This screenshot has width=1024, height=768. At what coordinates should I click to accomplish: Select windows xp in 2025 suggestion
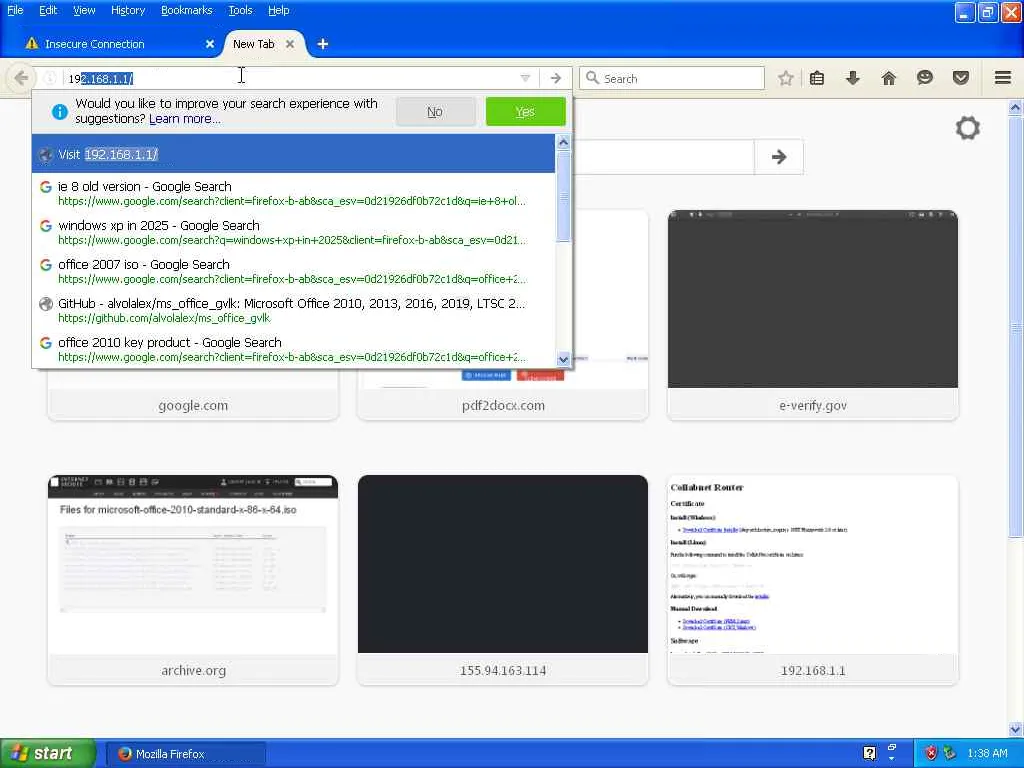[293, 232]
